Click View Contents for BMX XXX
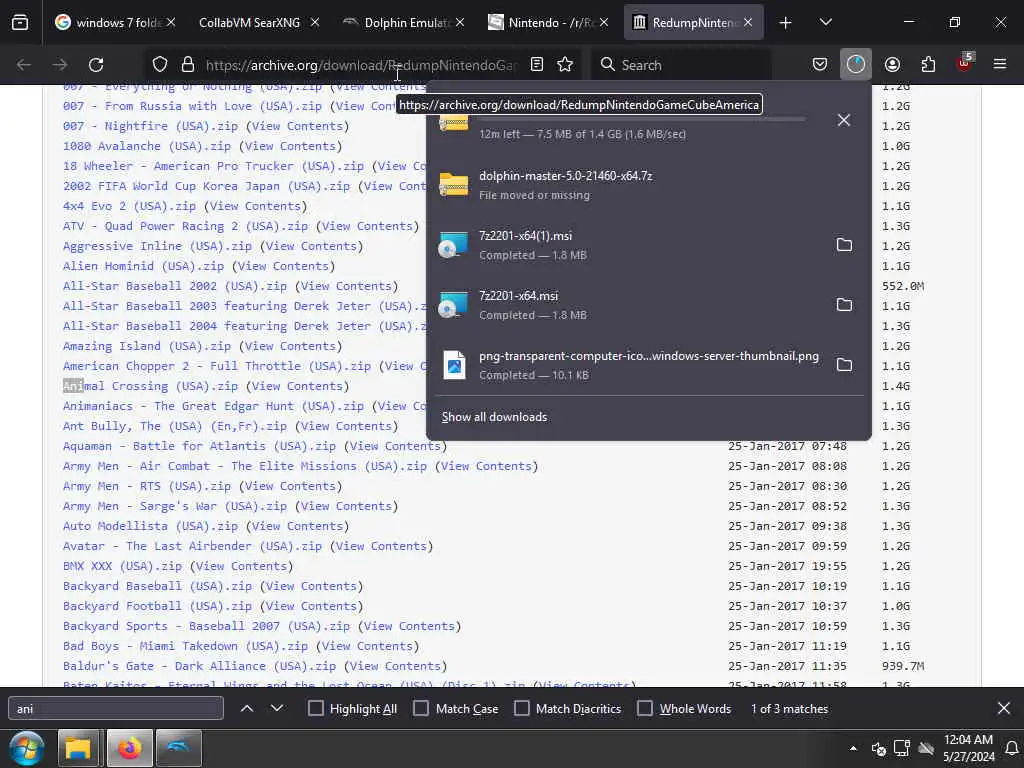The width and height of the screenshot is (1024, 768). click(241, 566)
